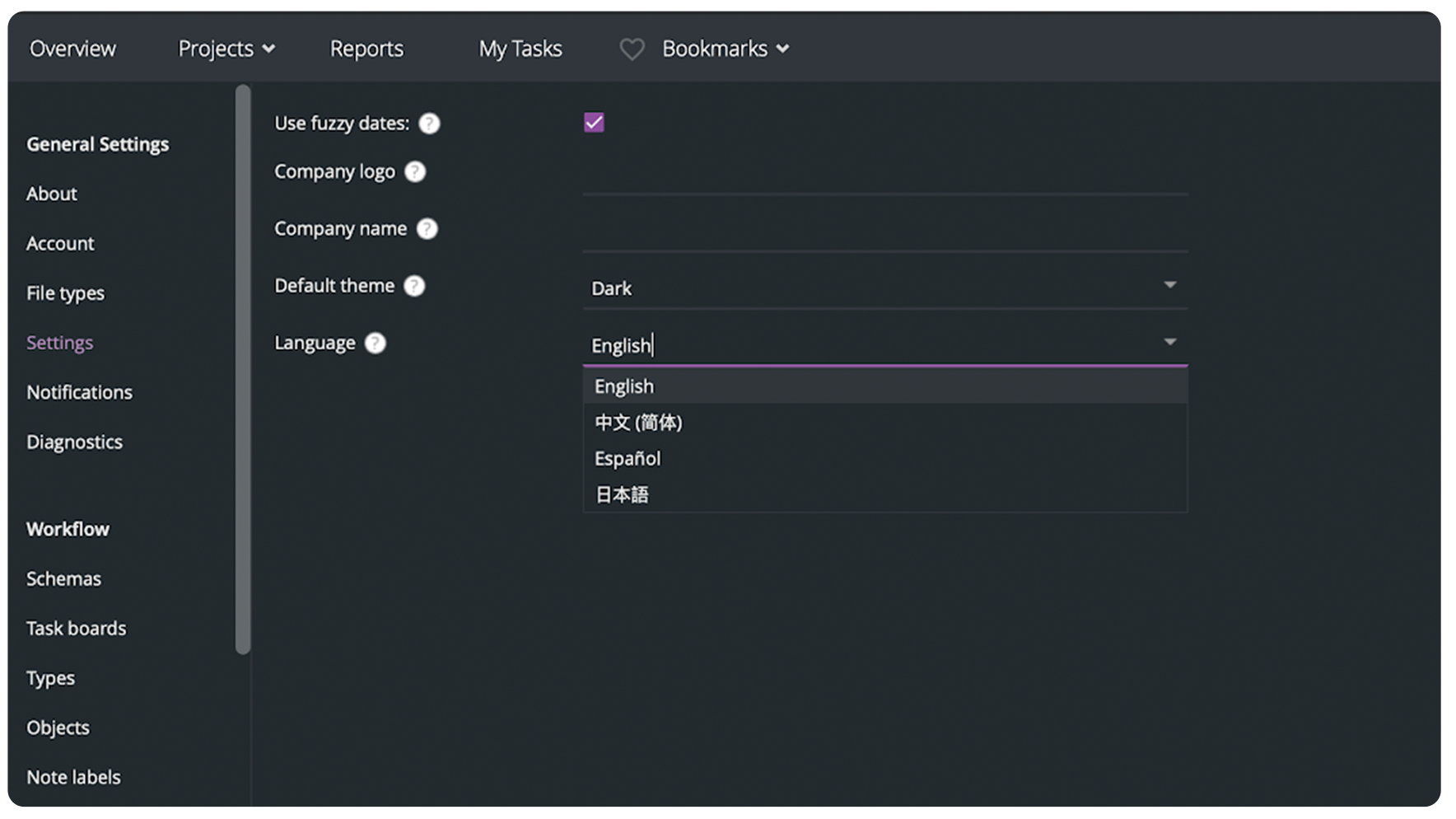Open the Projects dropdown menu
1456x819 pixels.
point(226,49)
